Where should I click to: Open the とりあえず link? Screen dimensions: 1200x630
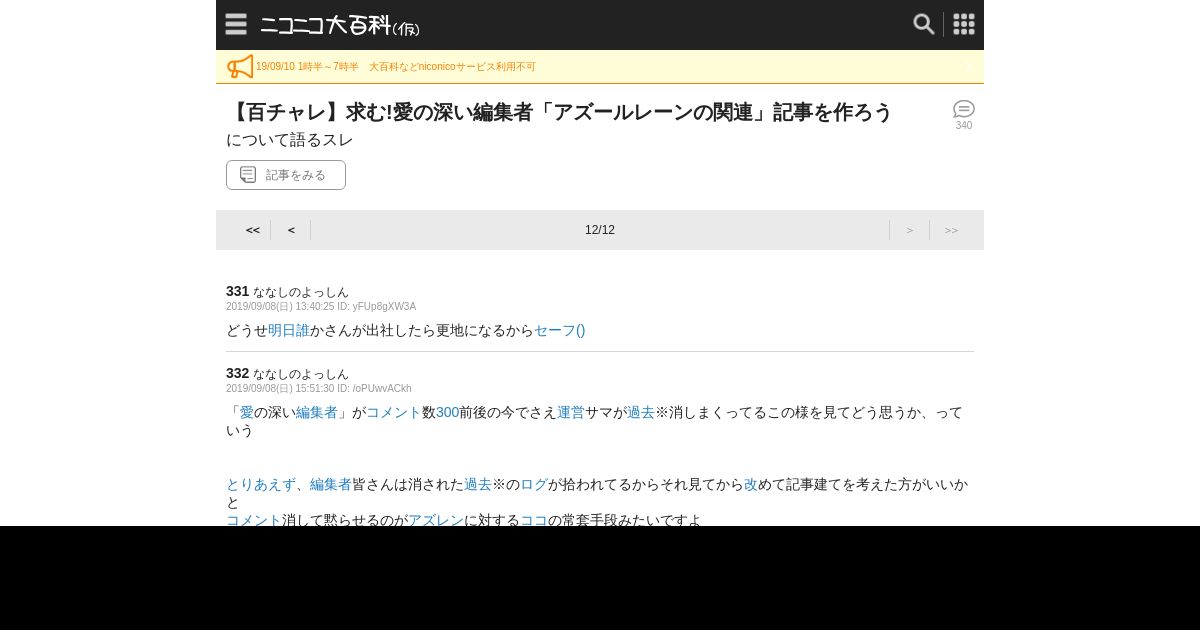pyautogui.click(x=261, y=484)
